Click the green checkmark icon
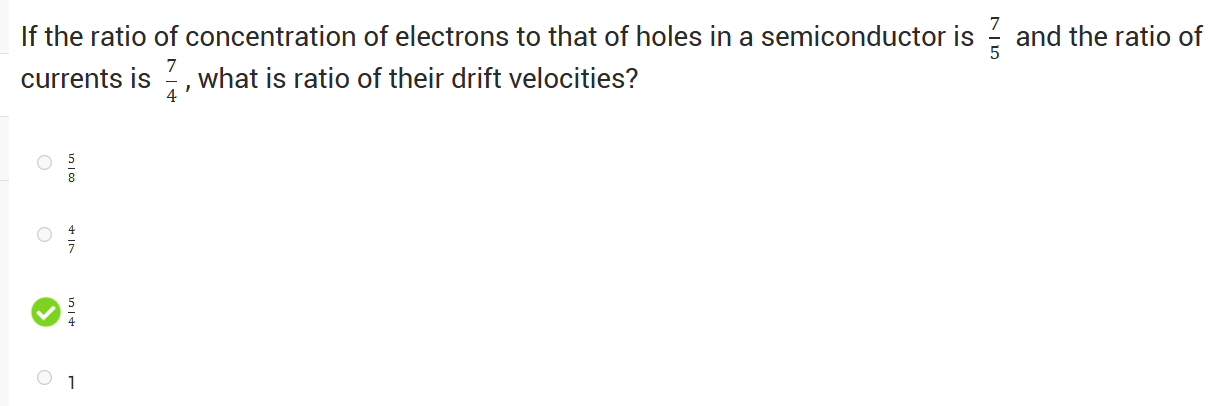Screen dimensions: 1227x406 (44, 312)
